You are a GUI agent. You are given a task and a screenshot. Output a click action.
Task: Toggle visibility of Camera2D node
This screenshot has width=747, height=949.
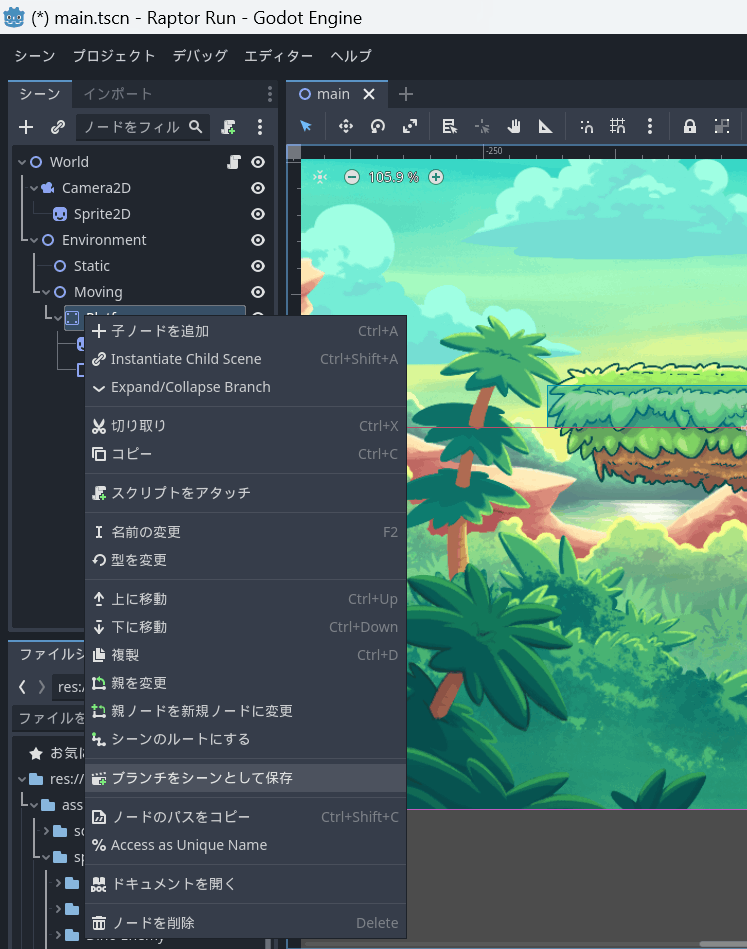[258, 188]
